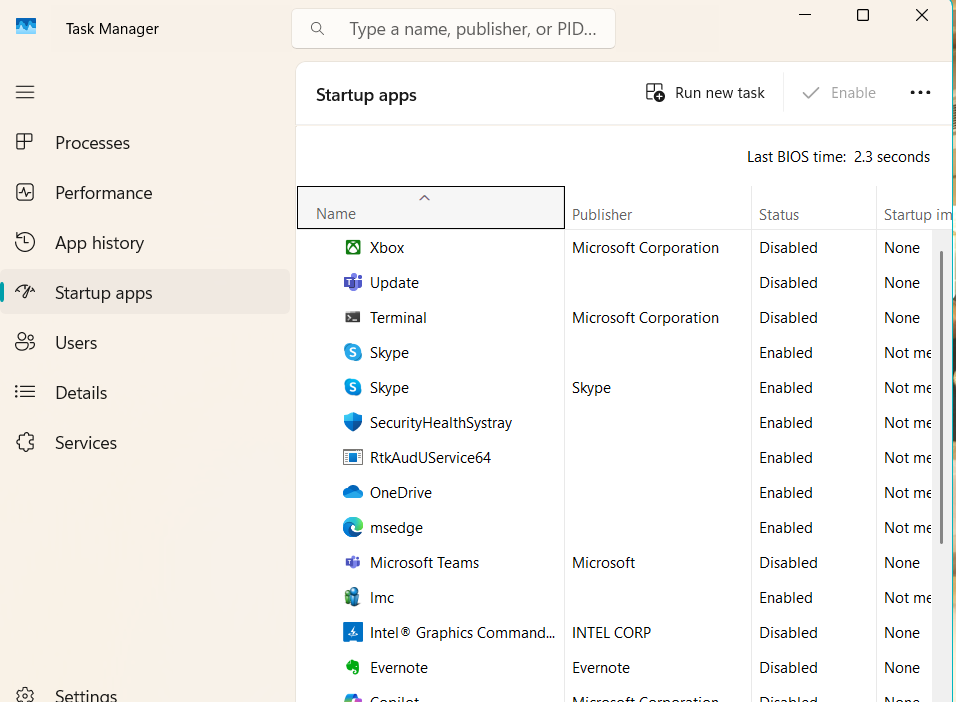Select the OneDrive entry name
This screenshot has height=702, width=956.
401,492
